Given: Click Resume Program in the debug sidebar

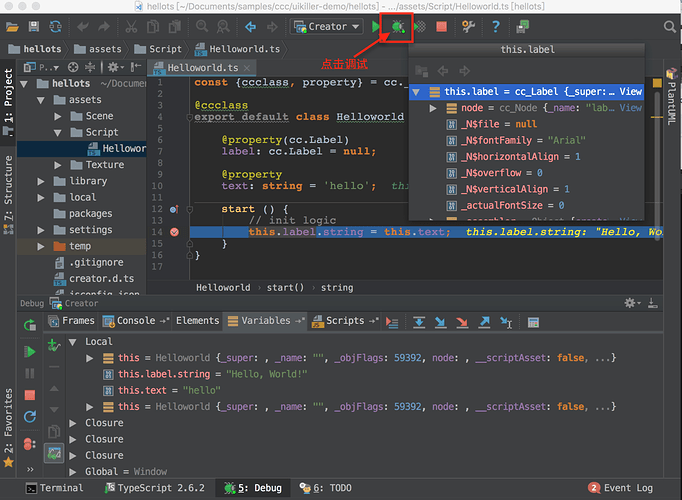Looking at the screenshot, I should click(x=29, y=351).
